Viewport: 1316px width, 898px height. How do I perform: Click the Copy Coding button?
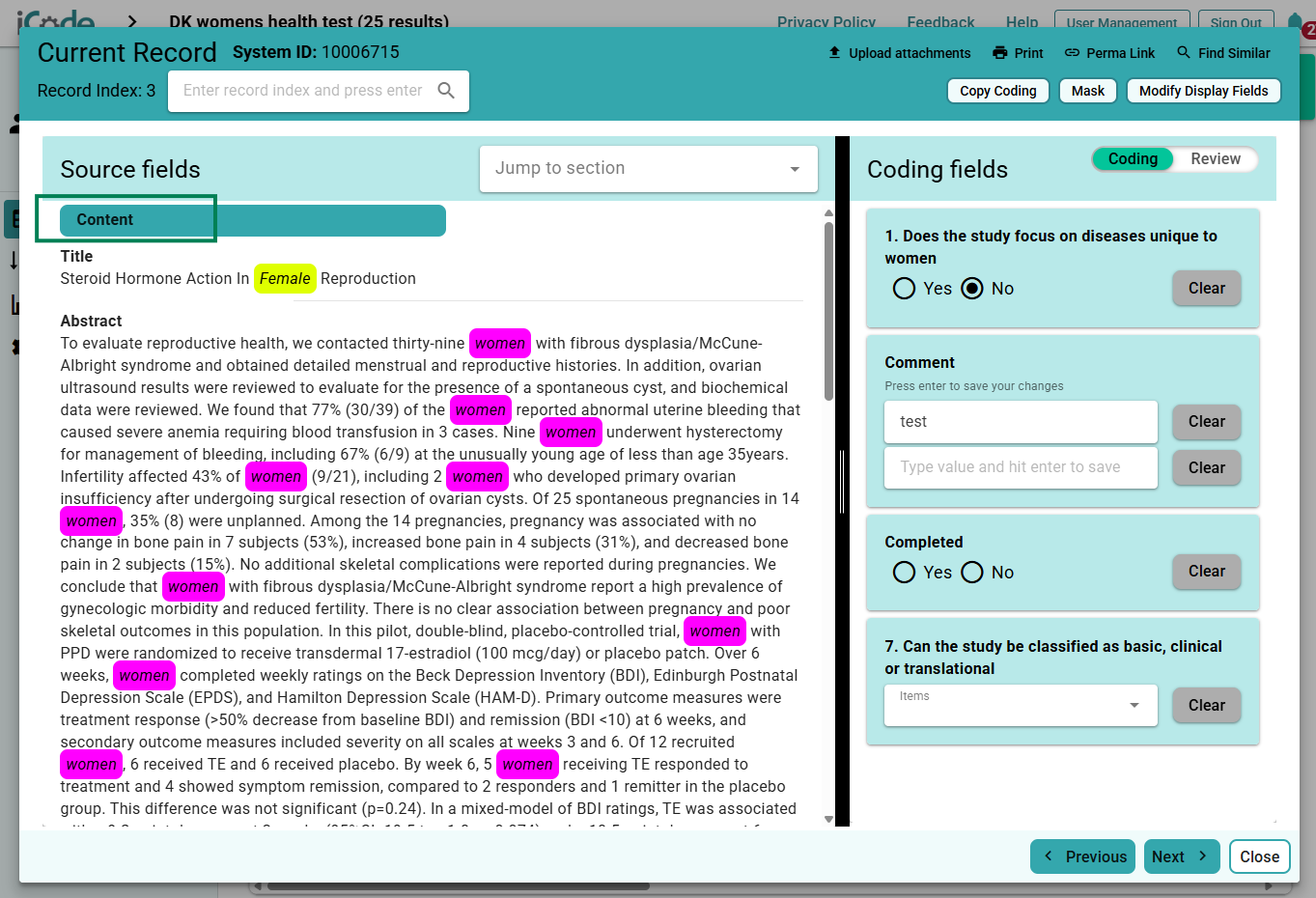coord(997,91)
